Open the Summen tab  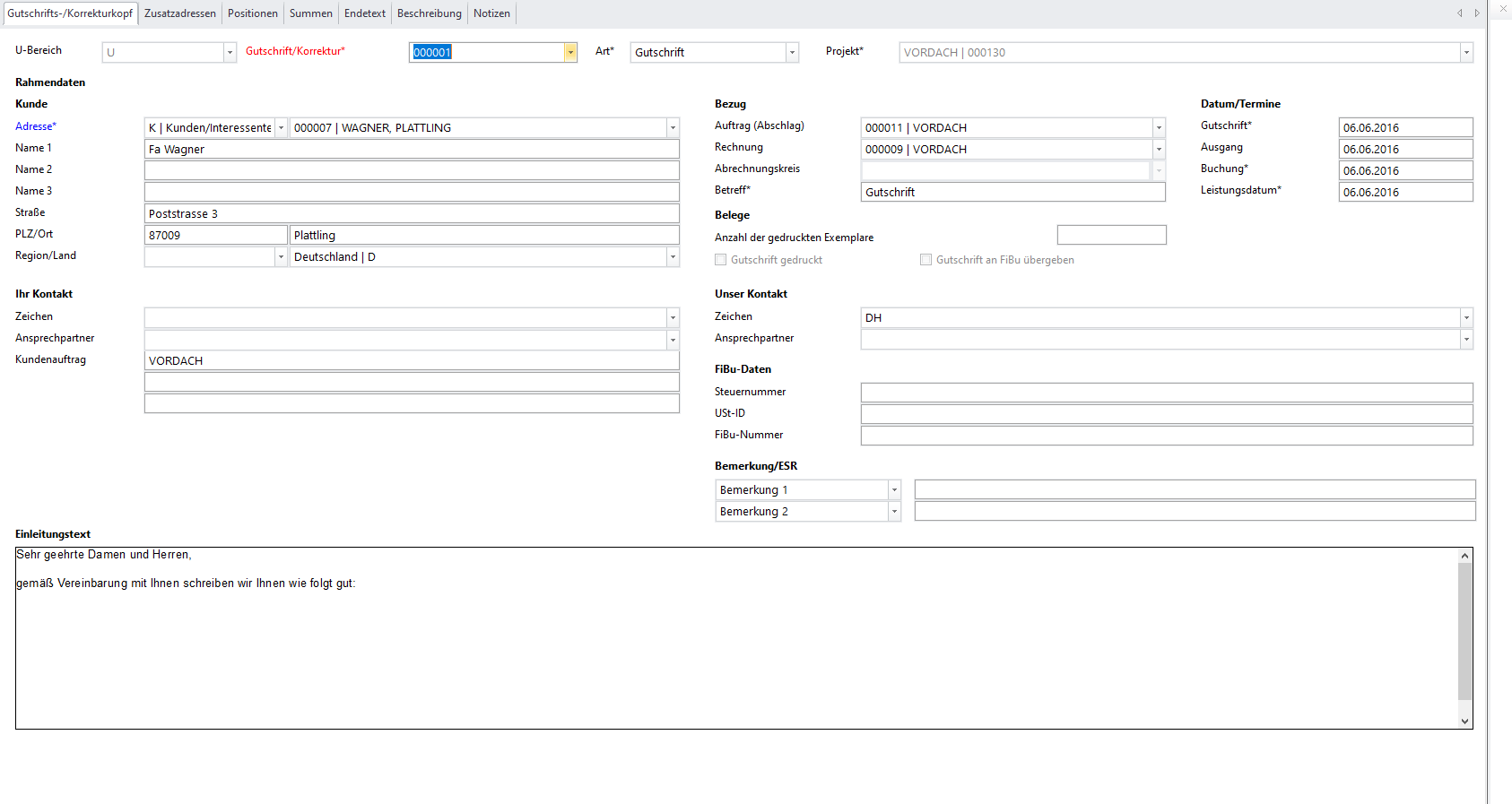point(310,13)
